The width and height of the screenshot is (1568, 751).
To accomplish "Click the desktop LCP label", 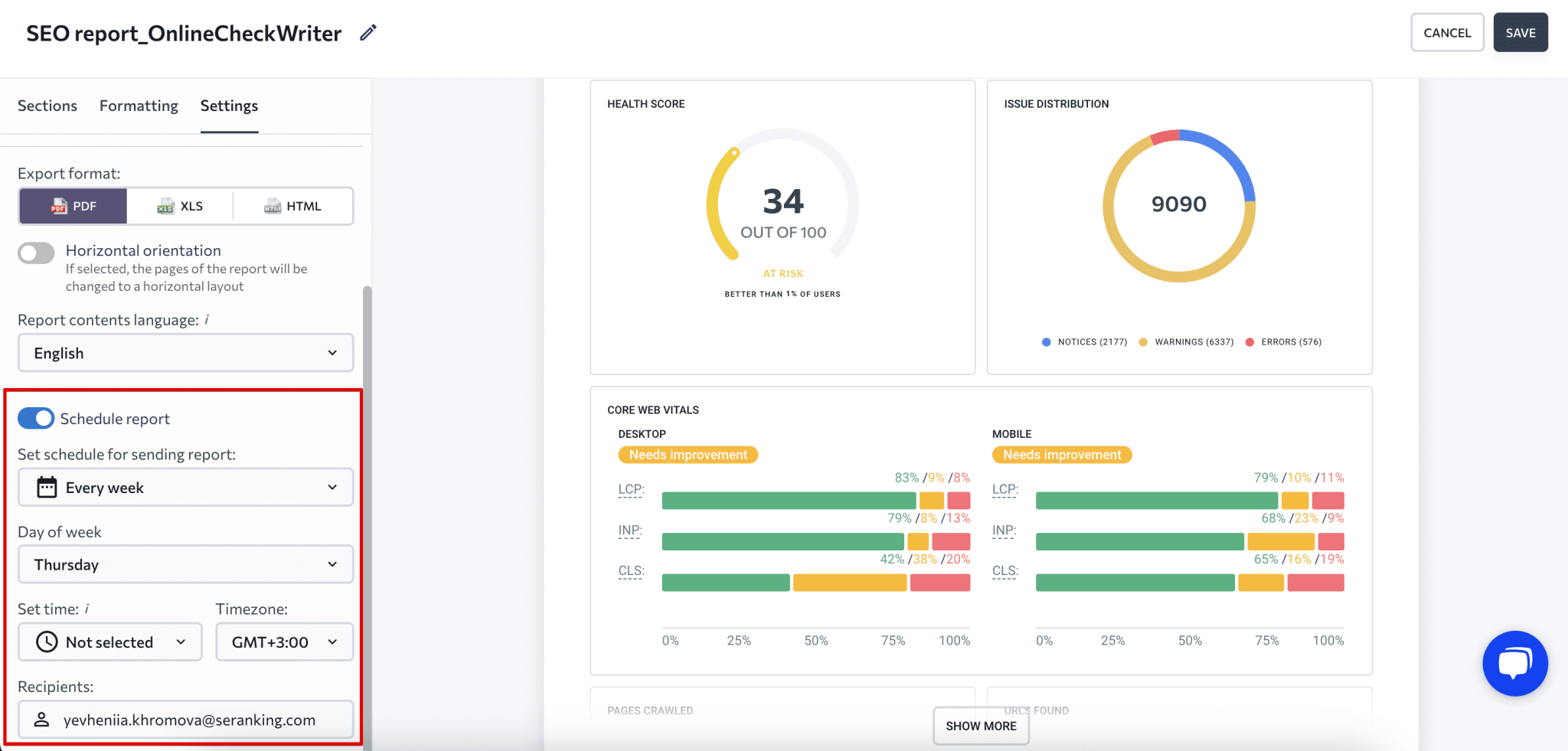I will click(x=631, y=489).
